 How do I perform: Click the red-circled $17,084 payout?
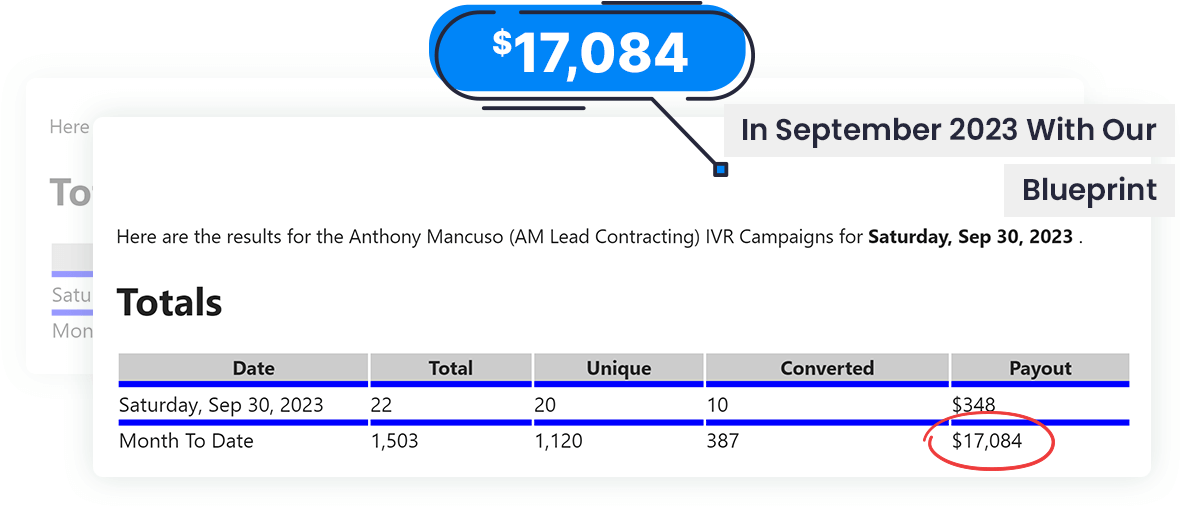tap(987, 440)
